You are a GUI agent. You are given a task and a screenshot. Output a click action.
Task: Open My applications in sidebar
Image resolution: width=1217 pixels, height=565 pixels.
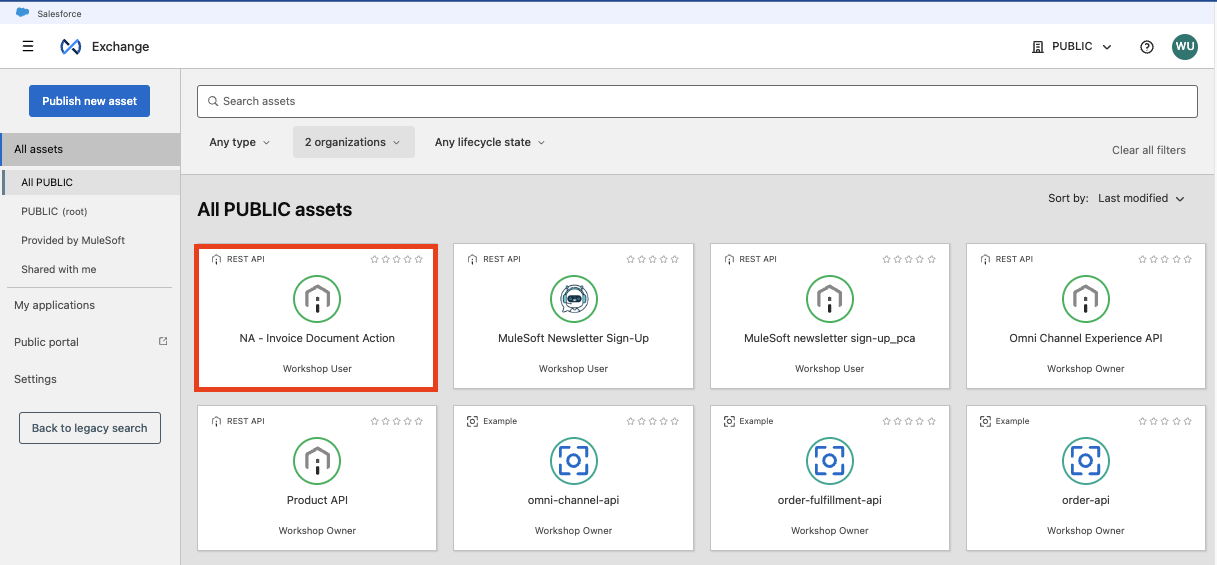54,305
